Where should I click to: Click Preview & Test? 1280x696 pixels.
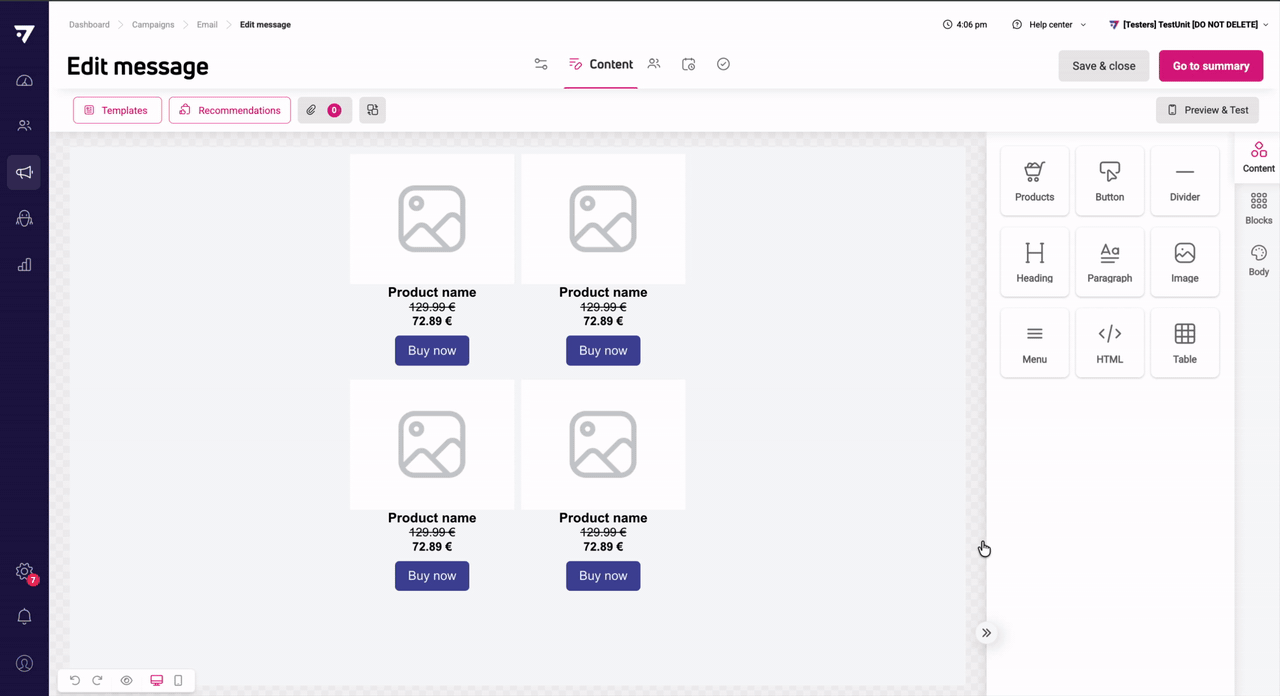pos(1207,110)
